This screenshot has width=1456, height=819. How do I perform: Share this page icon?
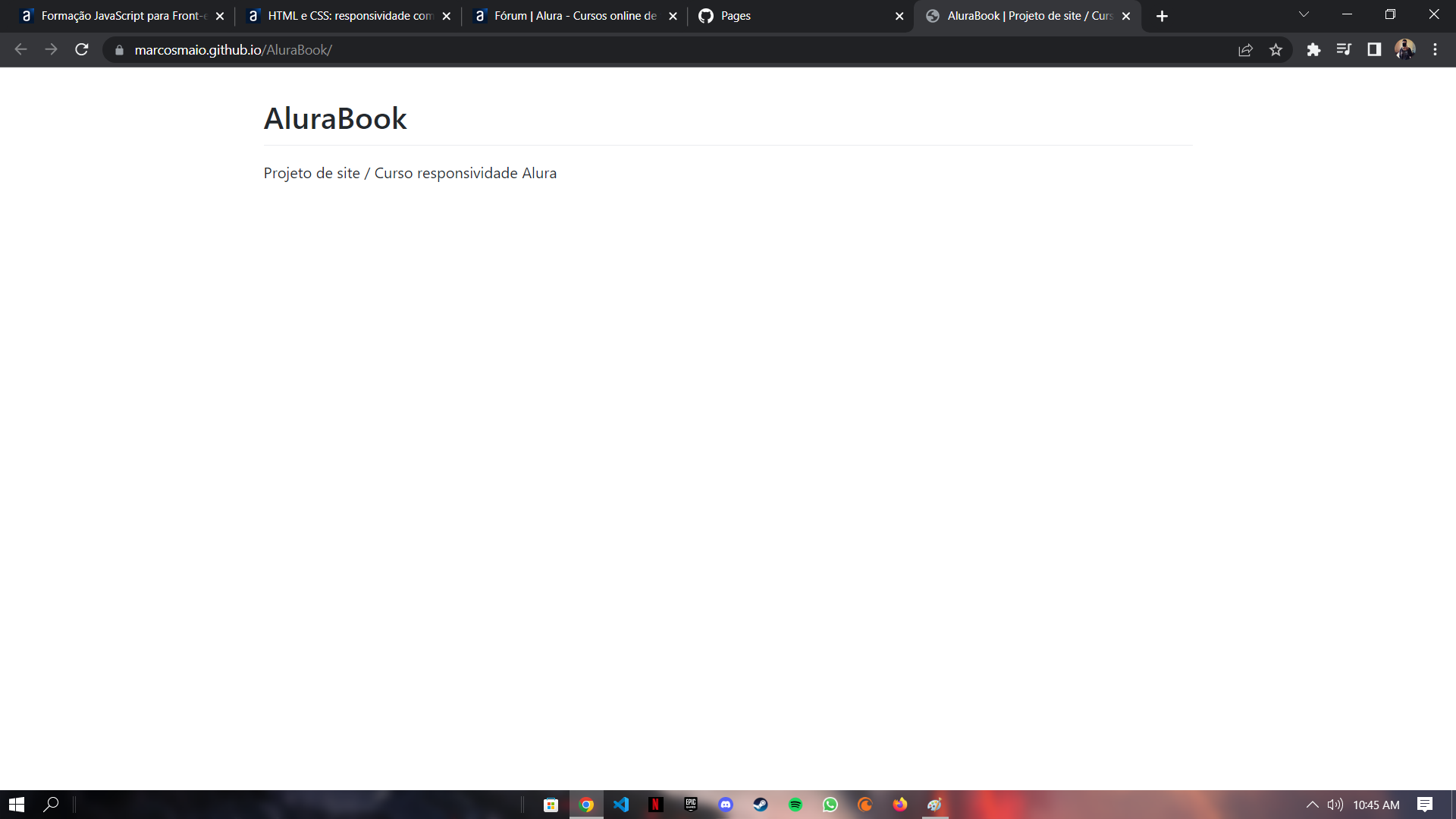(1245, 50)
